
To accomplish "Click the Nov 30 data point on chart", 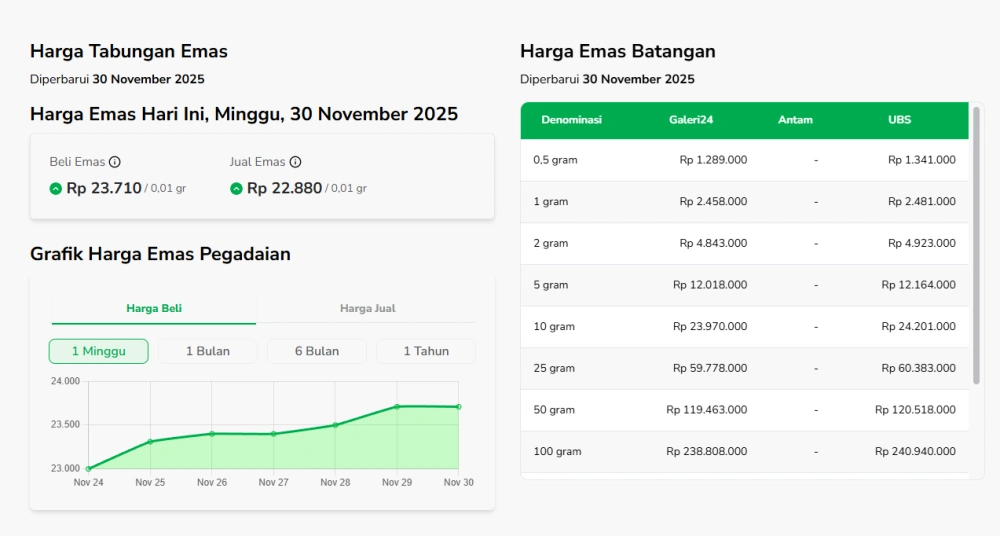I will [x=459, y=407].
